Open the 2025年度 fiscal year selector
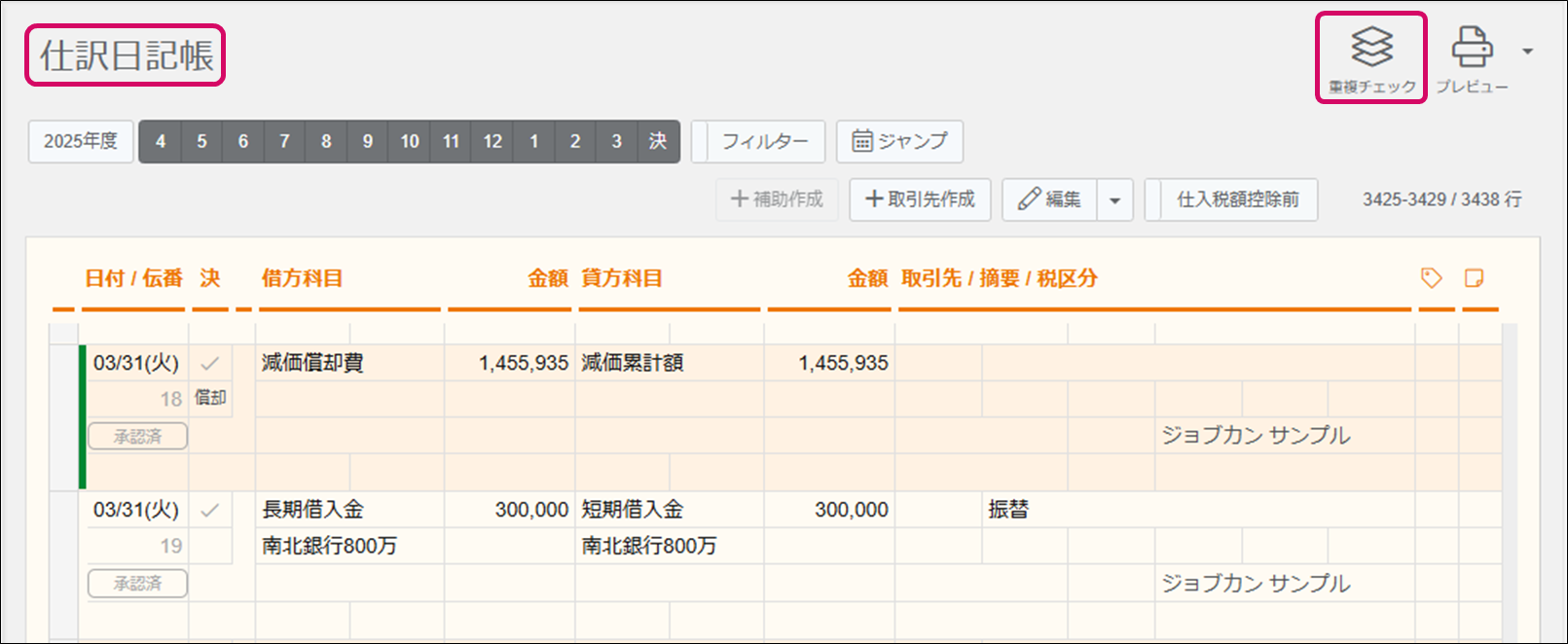The width and height of the screenshot is (1568, 644). tap(81, 141)
